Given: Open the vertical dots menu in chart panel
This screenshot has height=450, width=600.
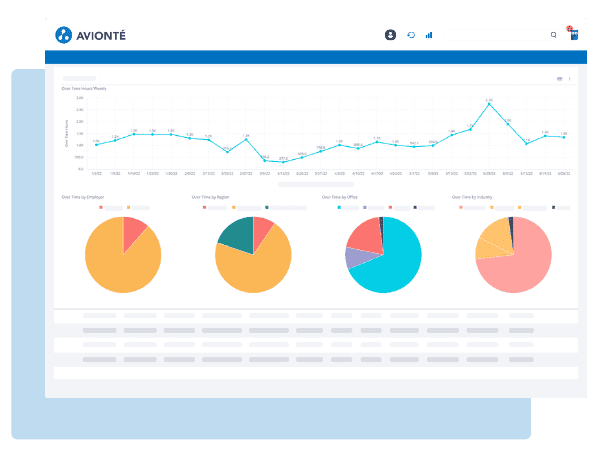Looking at the screenshot, I should point(569,79).
